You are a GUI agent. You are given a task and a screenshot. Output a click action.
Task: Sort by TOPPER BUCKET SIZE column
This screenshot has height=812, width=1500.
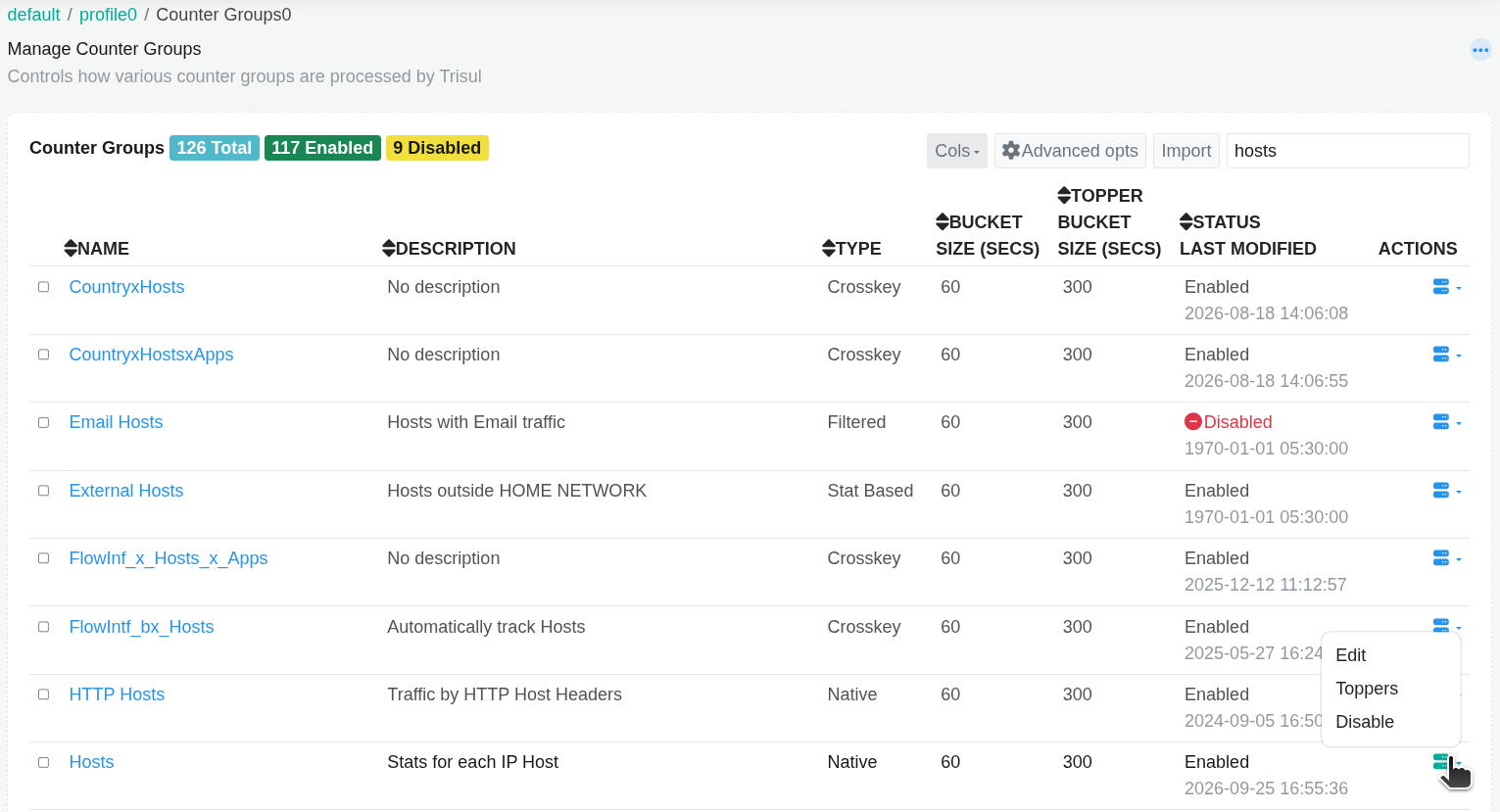[1109, 222]
